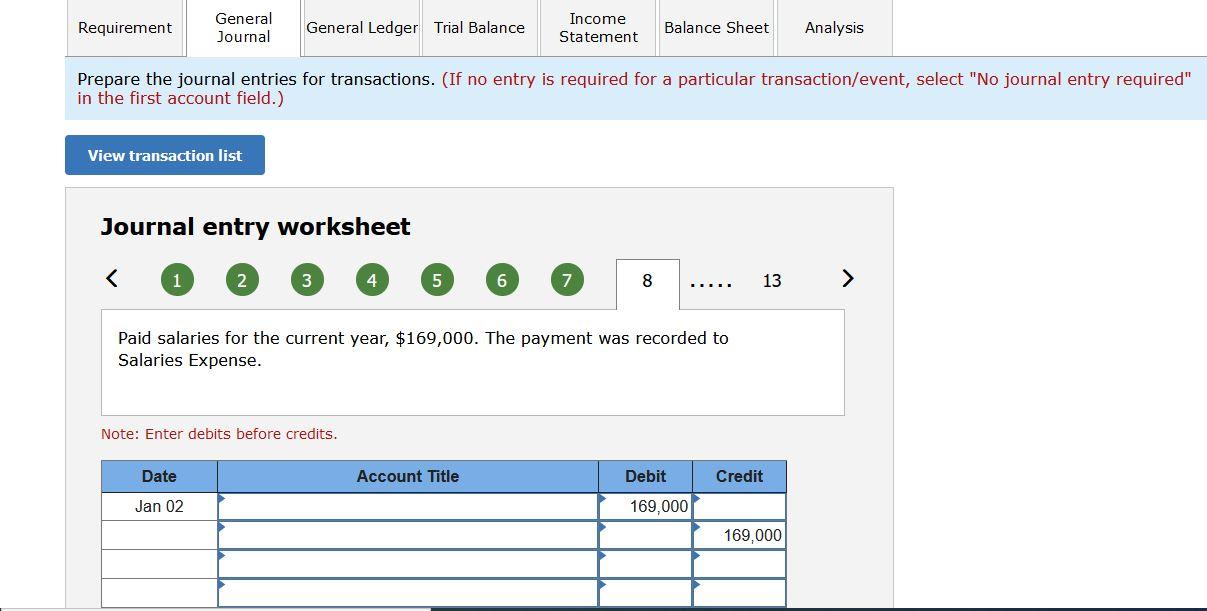
Task: Navigate to journal entry 3
Action: click(x=307, y=280)
